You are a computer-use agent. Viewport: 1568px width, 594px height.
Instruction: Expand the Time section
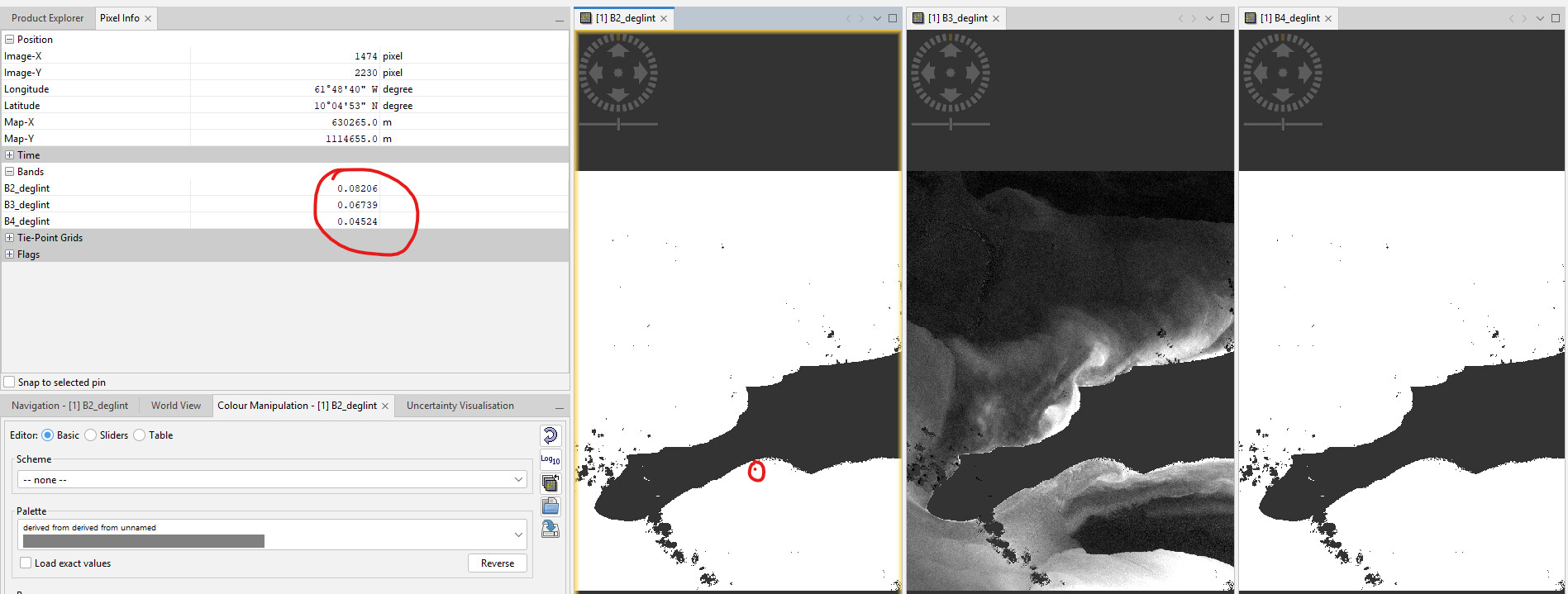9,155
